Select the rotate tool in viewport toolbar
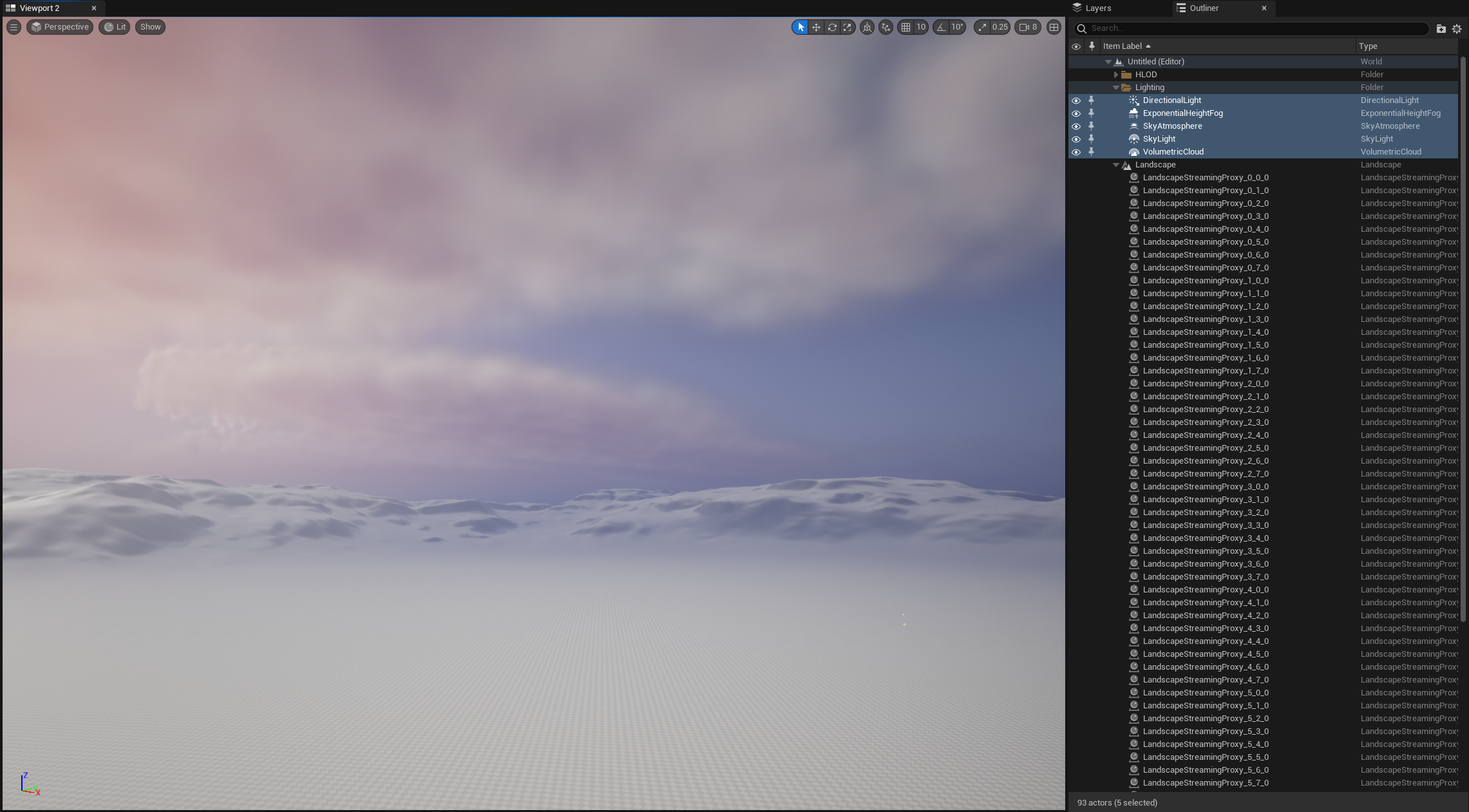This screenshot has height=812, width=1469. pyautogui.click(x=832, y=27)
